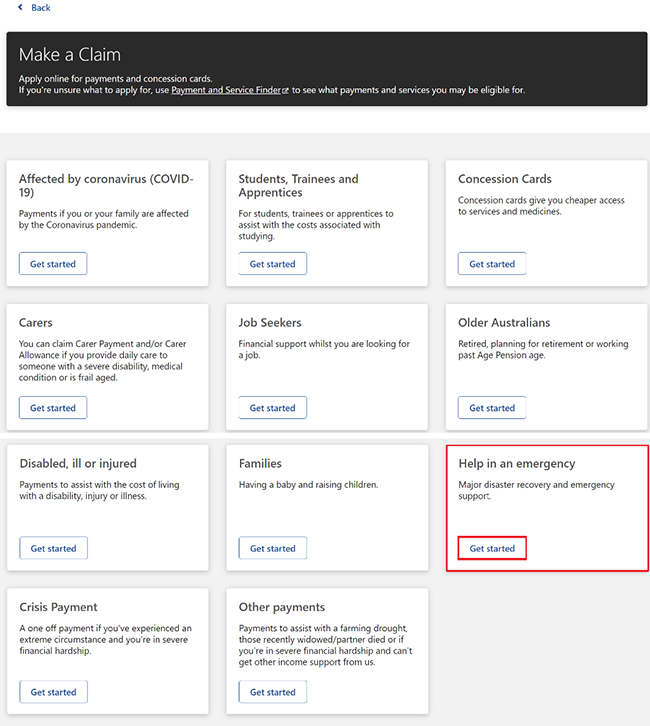Begin an Older Australians claim
The image size is (650, 726).
coord(492,407)
